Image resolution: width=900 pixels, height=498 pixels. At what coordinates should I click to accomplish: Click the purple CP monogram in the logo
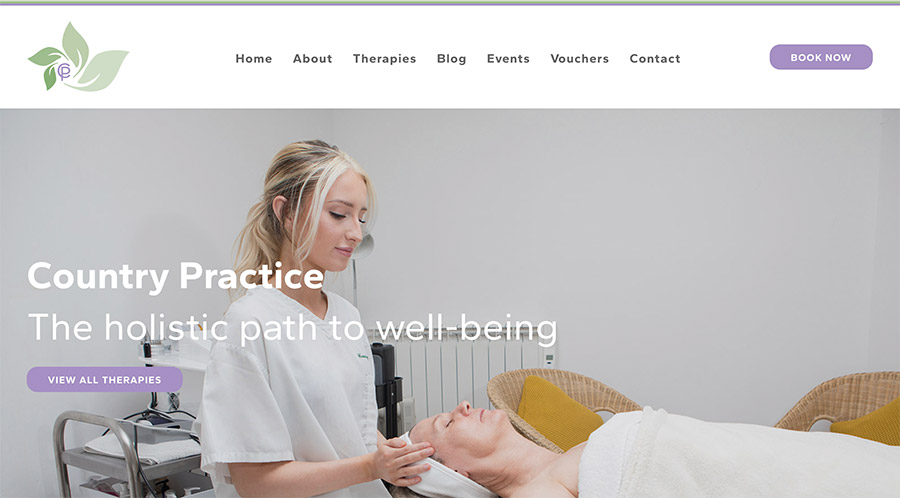pyautogui.click(x=64, y=72)
